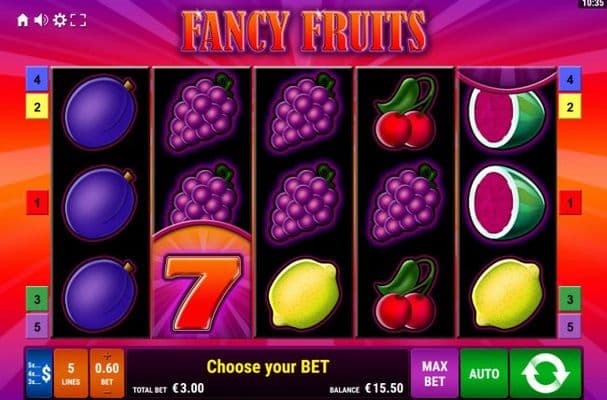Adjust the 0.60 bet amount
The width and height of the screenshot is (607, 400).
pyautogui.click(x=107, y=373)
